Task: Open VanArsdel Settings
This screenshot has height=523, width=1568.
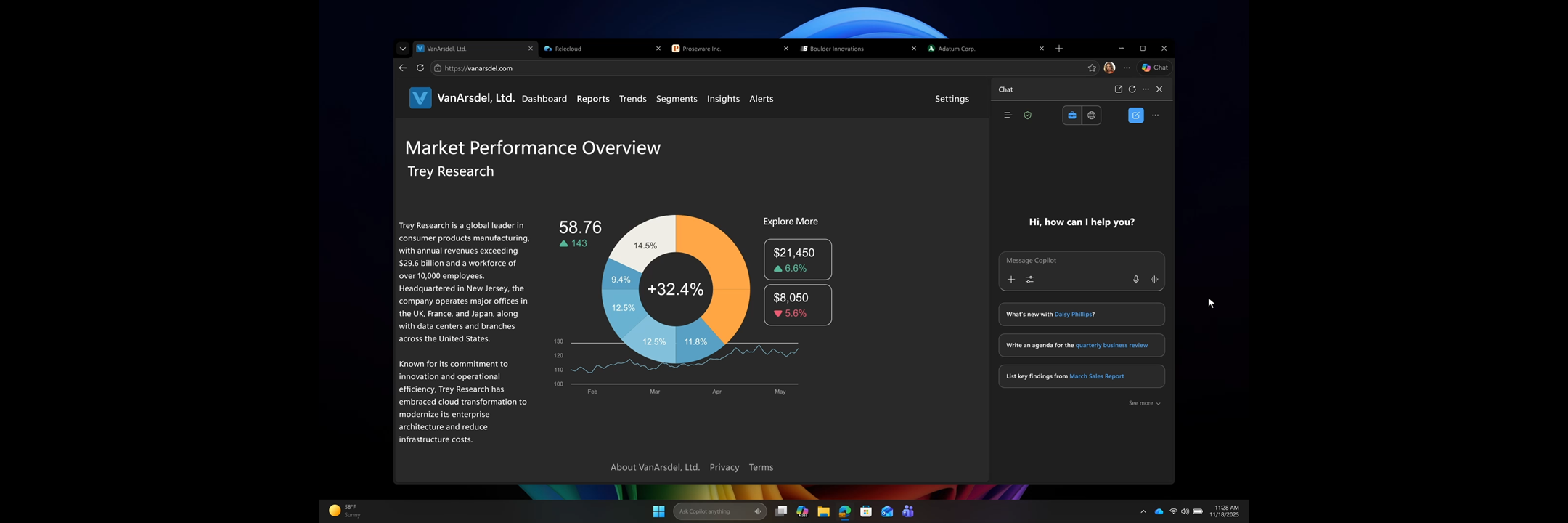Action: [952, 99]
